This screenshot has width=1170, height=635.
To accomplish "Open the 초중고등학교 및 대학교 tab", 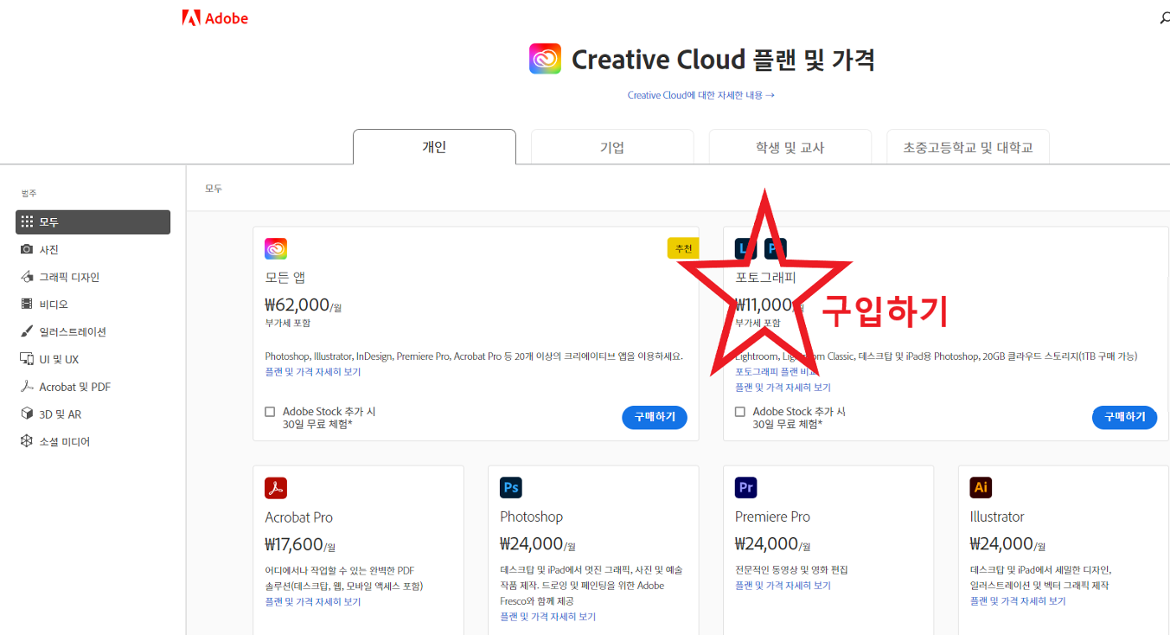I will [x=967, y=148].
